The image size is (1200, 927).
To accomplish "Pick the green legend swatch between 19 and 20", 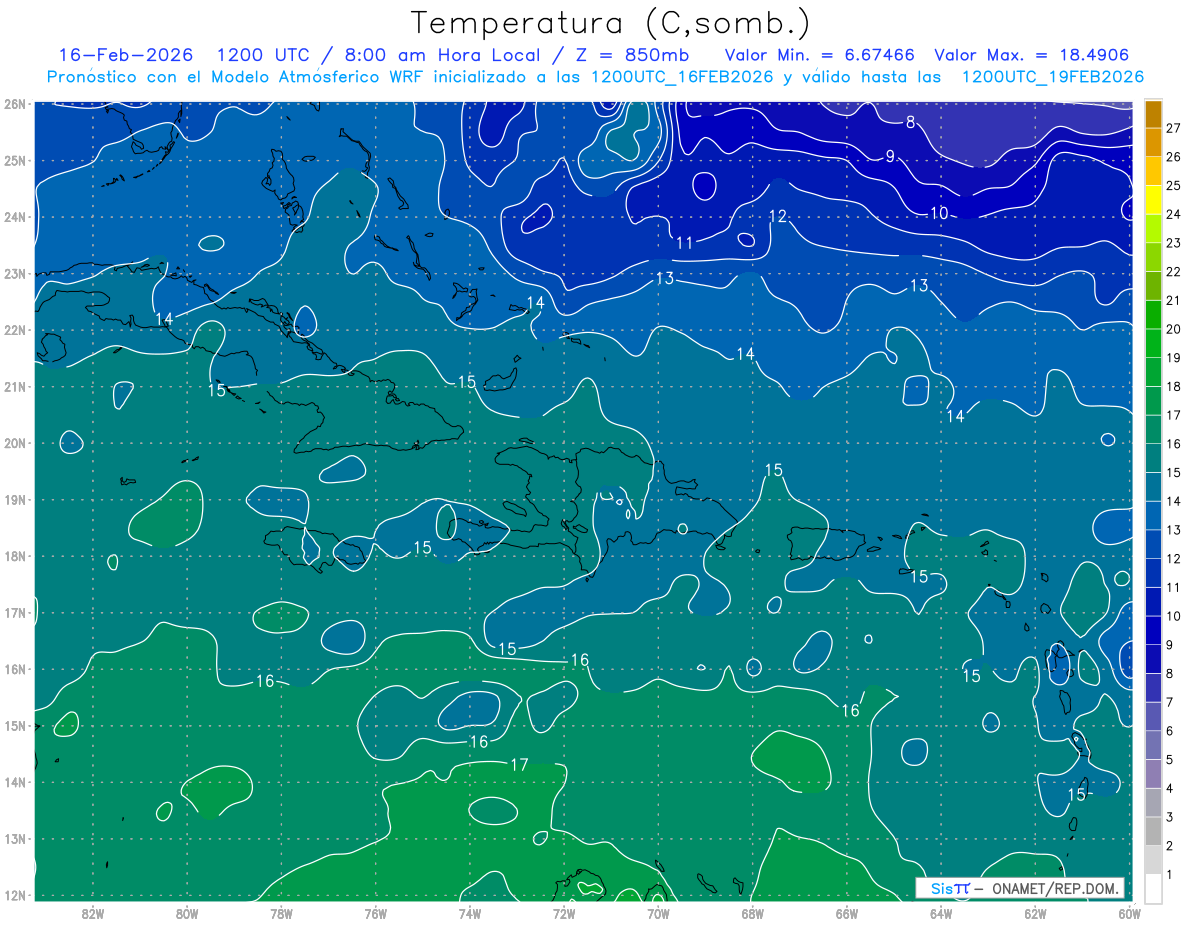I will click(1154, 344).
